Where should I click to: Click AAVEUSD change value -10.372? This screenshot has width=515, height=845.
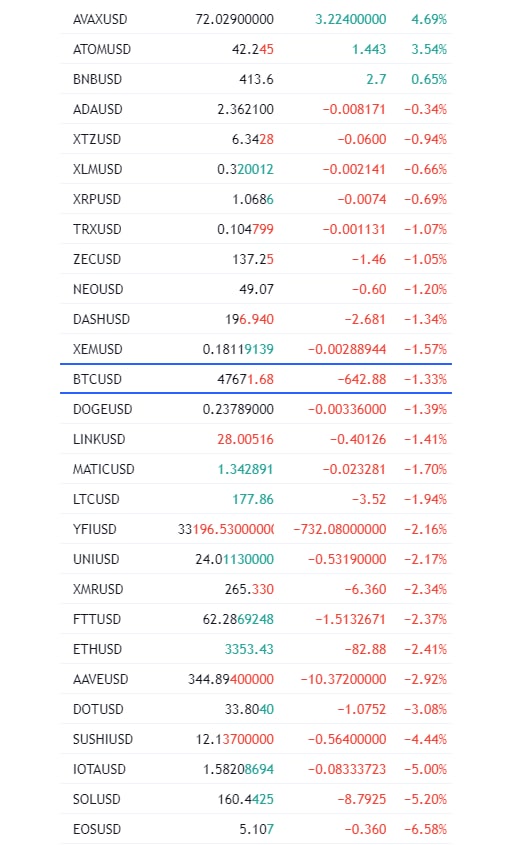coord(343,679)
